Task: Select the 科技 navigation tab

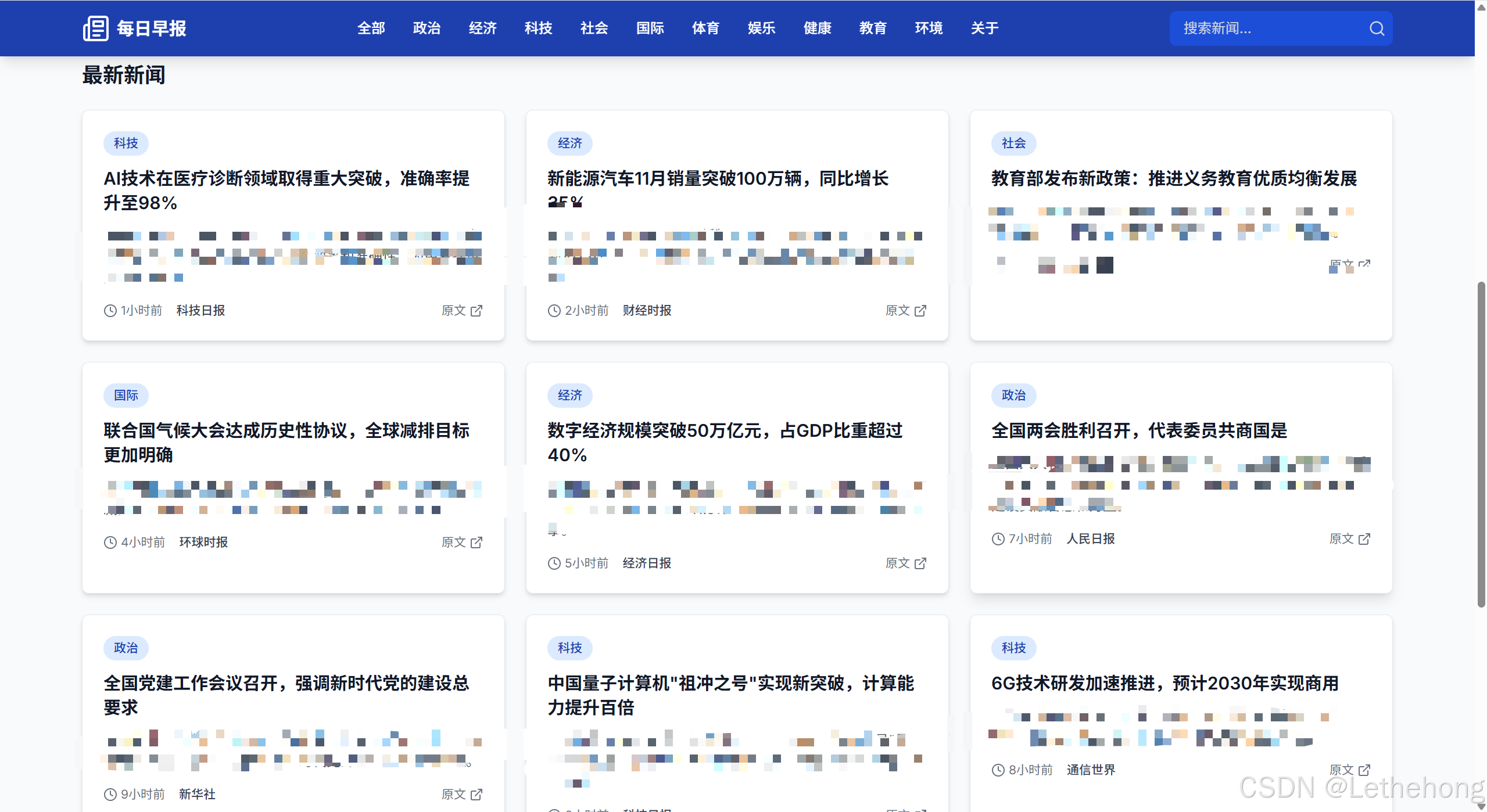Action: (538, 28)
